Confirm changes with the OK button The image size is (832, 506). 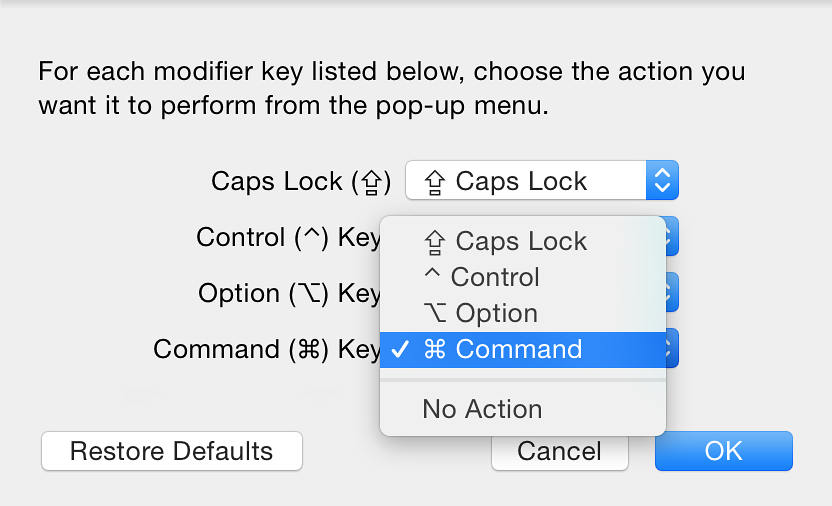tap(724, 451)
